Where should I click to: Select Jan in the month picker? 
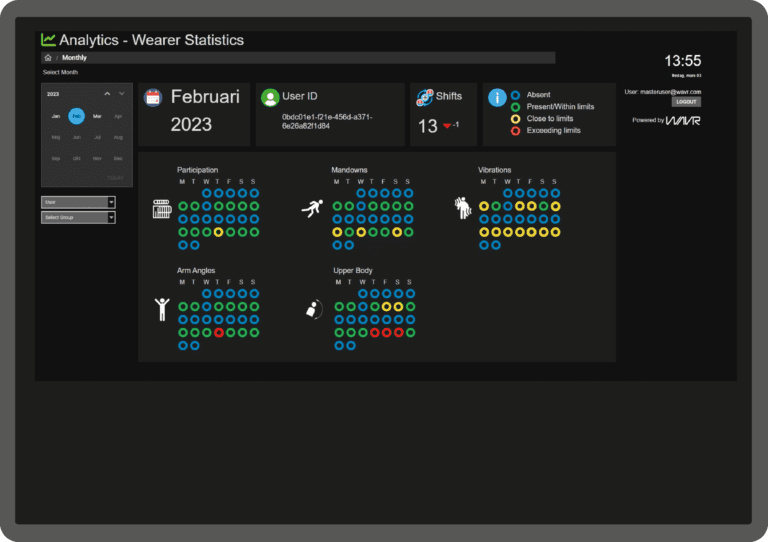pos(56,116)
